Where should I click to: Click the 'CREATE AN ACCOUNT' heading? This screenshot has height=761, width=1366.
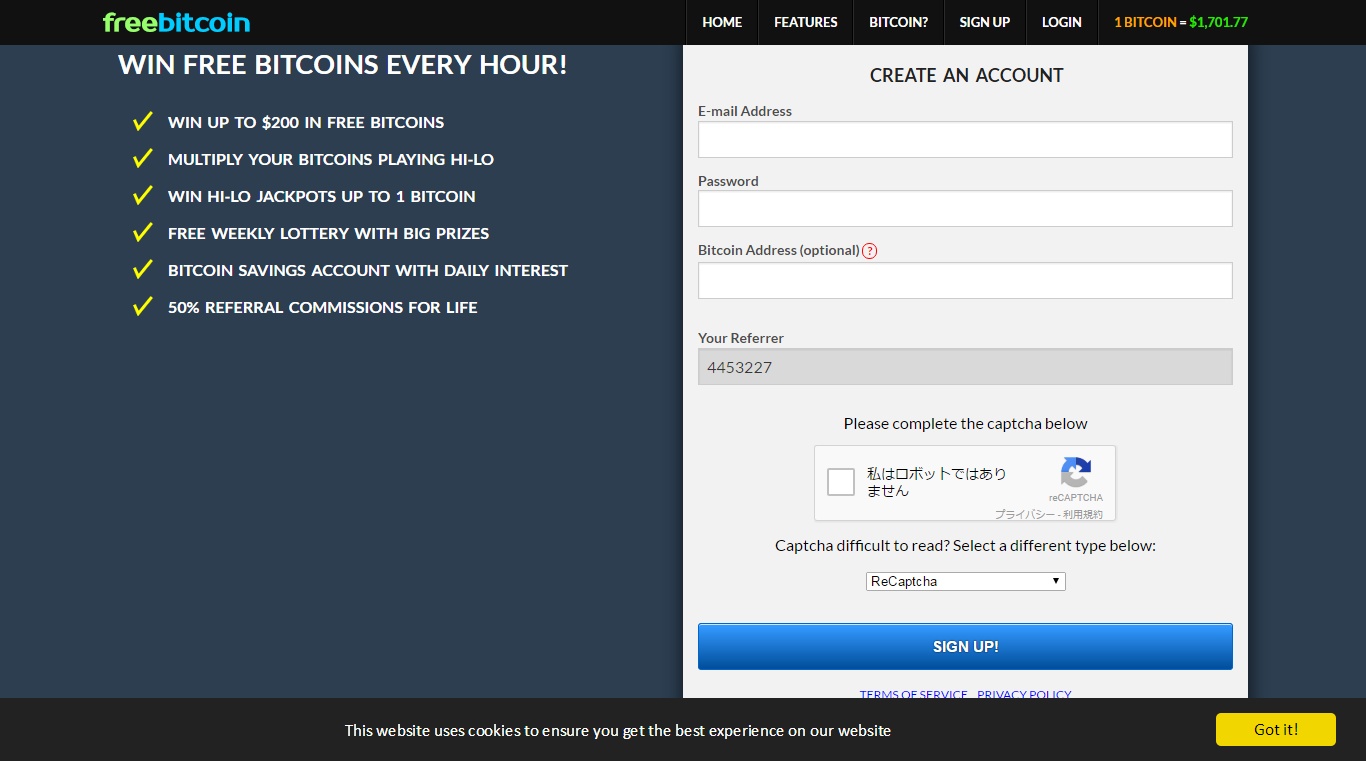[966, 75]
